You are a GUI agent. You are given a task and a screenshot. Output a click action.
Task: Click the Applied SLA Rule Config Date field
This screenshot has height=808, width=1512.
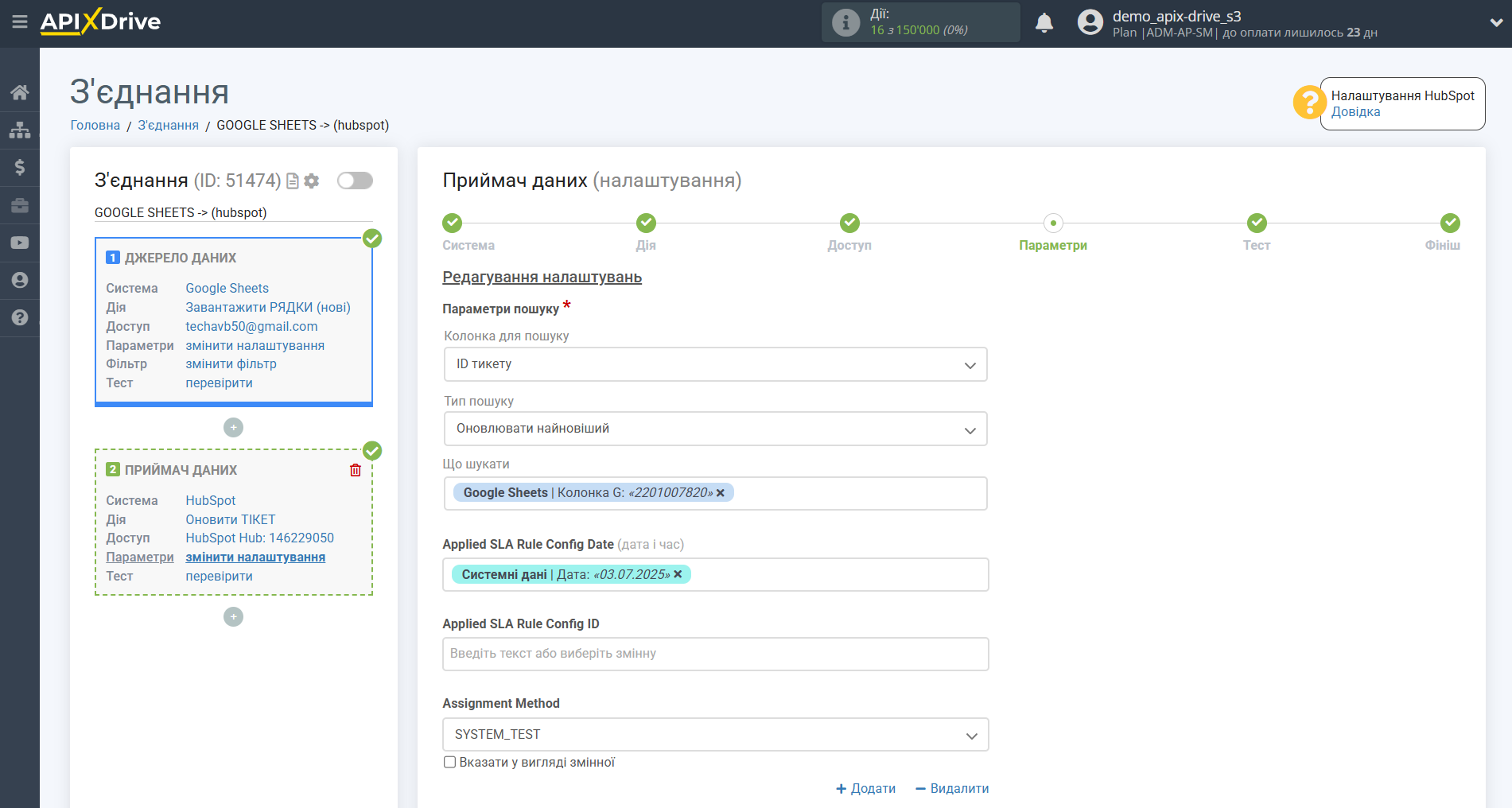point(715,575)
